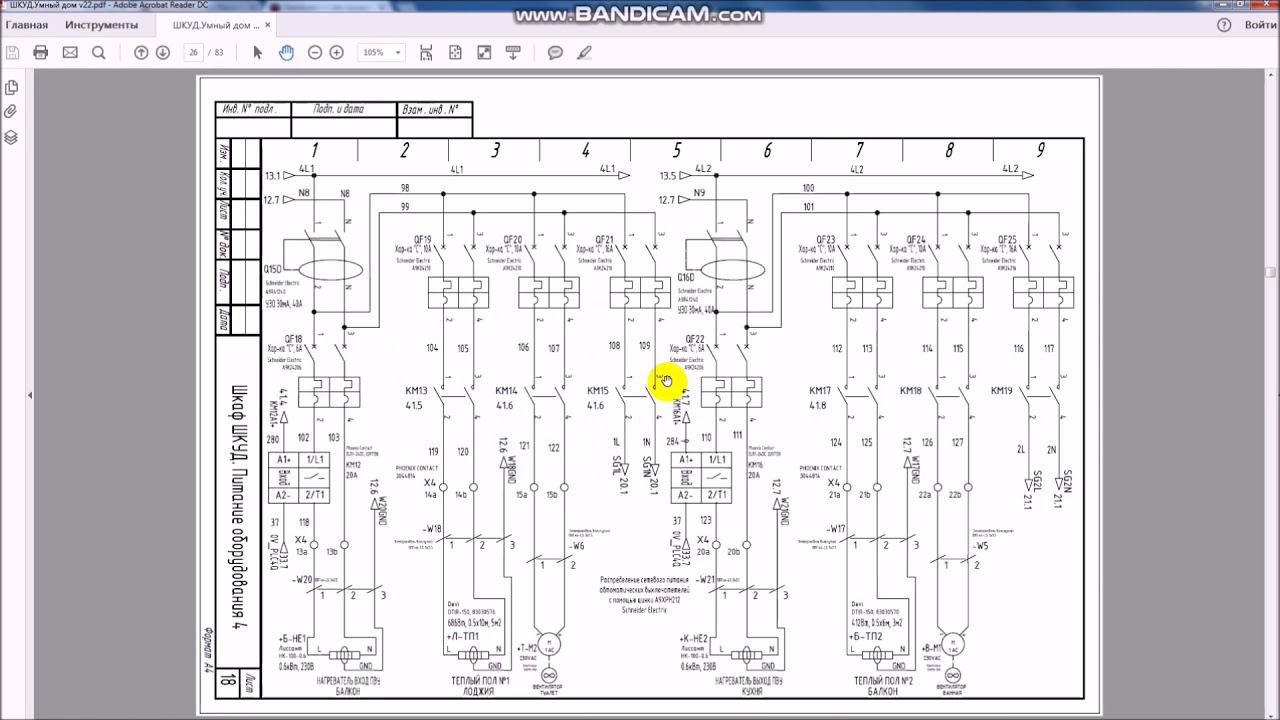
Task: Click the -W18 cable label
Action: click(431, 529)
